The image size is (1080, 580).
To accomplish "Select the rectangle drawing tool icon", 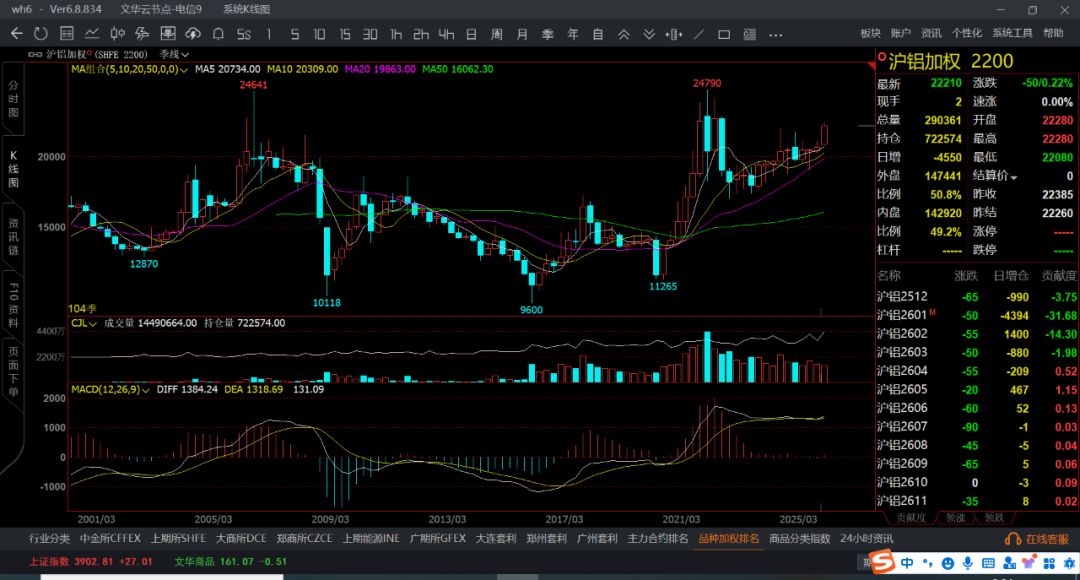I will pyautogui.click(x=724, y=34).
